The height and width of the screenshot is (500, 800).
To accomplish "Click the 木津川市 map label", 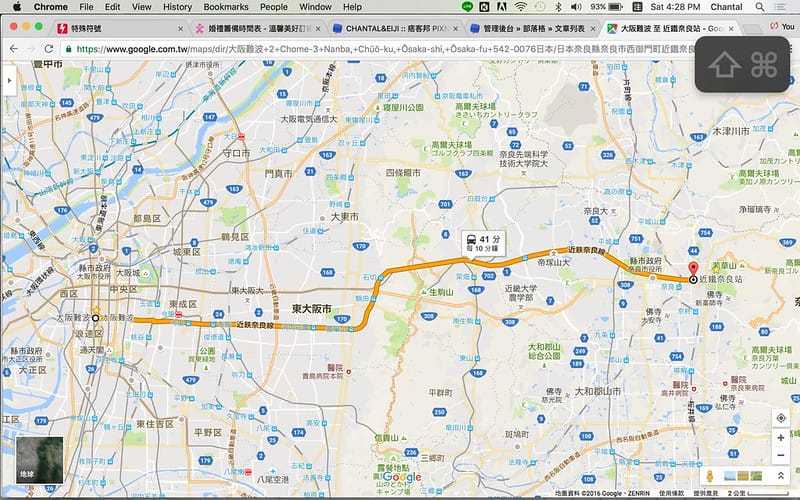I will pos(731,131).
